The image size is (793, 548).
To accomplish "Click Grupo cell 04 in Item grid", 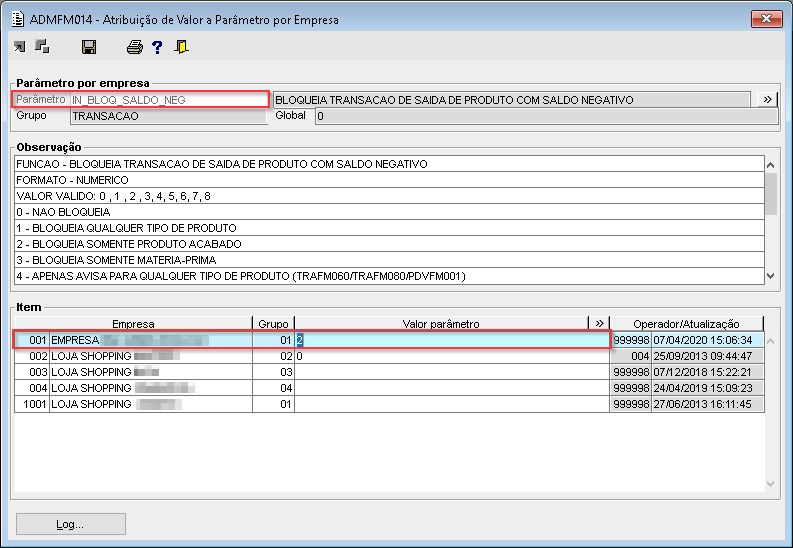I will [273, 388].
